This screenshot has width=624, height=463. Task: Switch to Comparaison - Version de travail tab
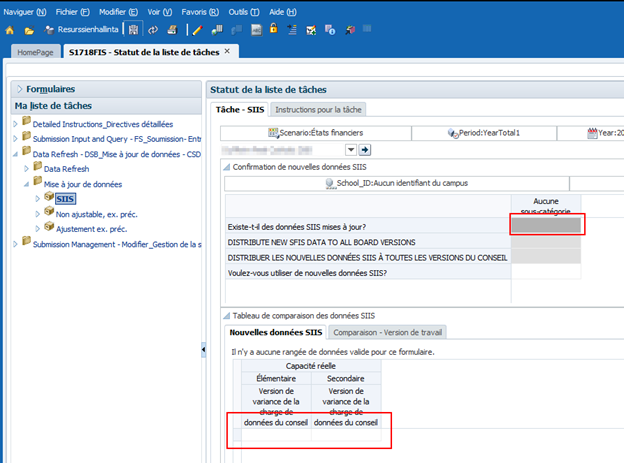click(x=389, y=332)
